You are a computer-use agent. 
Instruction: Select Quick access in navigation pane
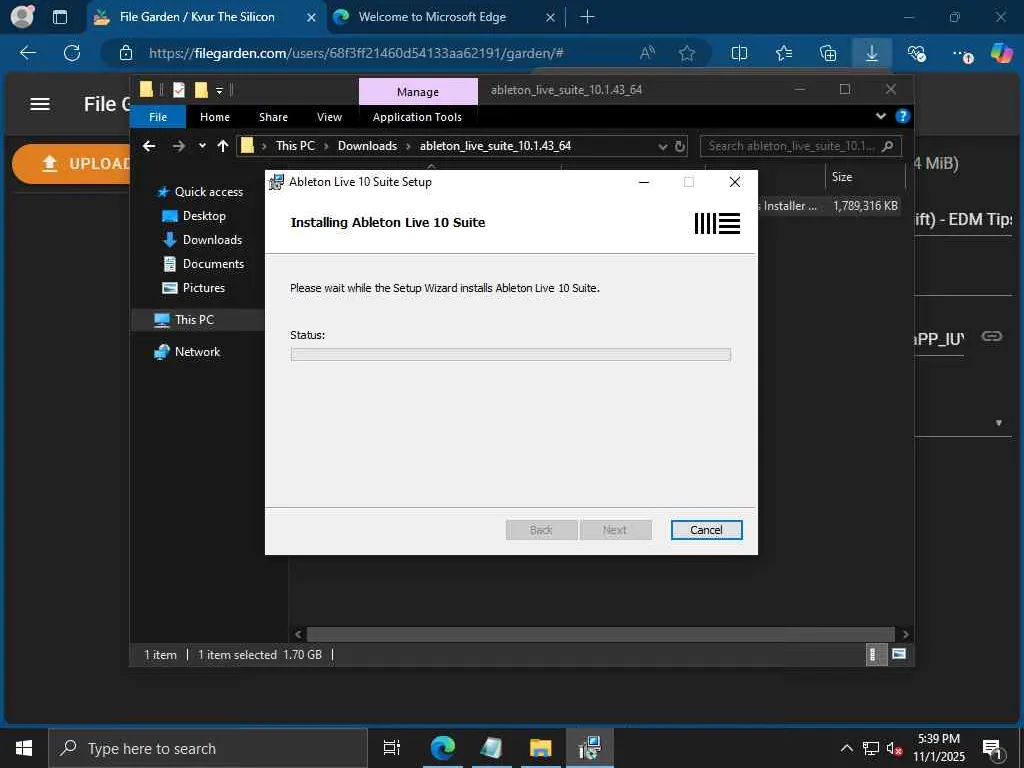pyautogui.click(x=199, y=191)
